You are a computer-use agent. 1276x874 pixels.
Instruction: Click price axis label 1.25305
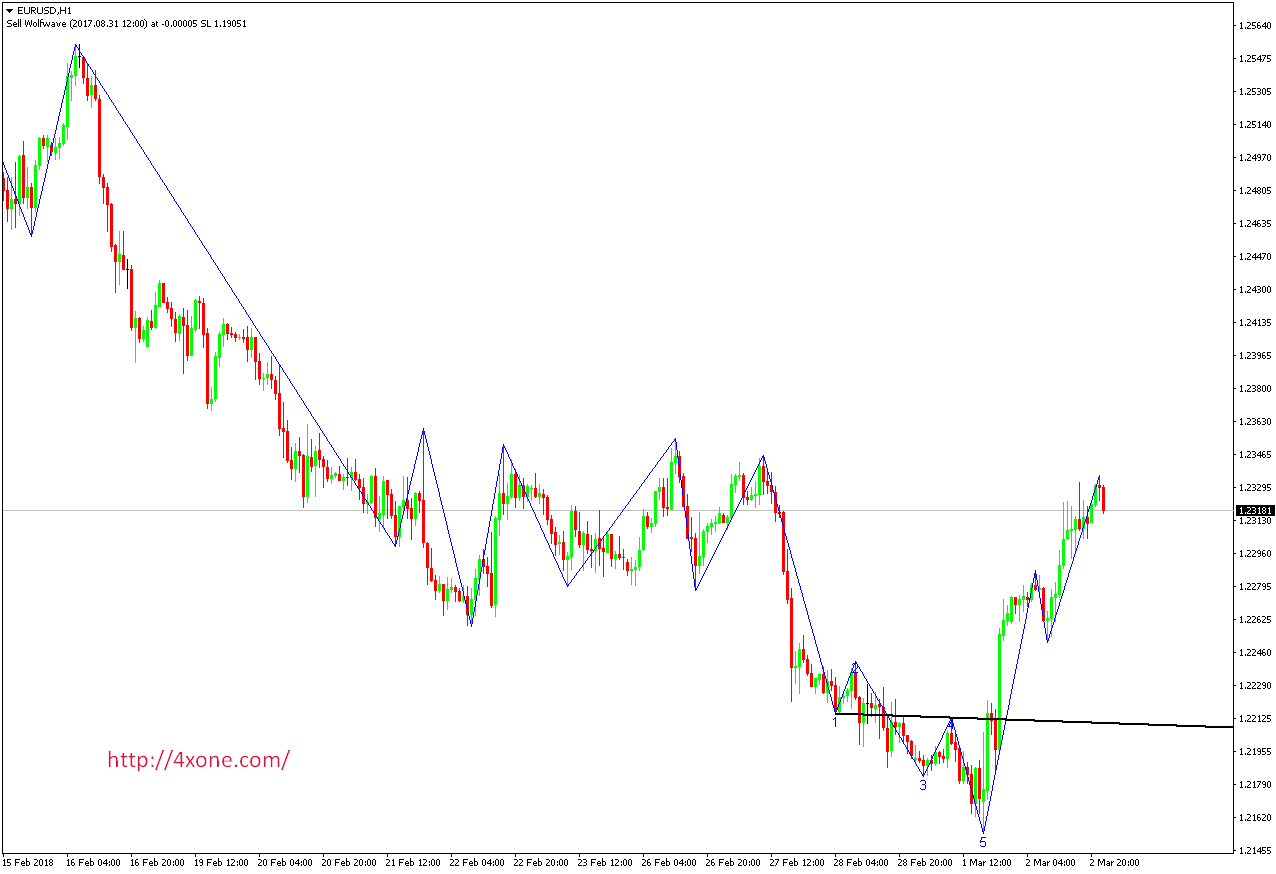pyautogui.click(x=1255, y=91)
